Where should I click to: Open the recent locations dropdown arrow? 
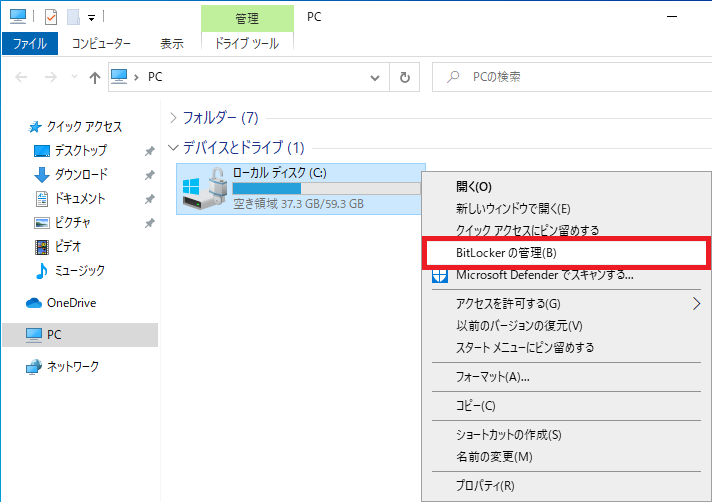pyautogui.click(x=74, y=77)
